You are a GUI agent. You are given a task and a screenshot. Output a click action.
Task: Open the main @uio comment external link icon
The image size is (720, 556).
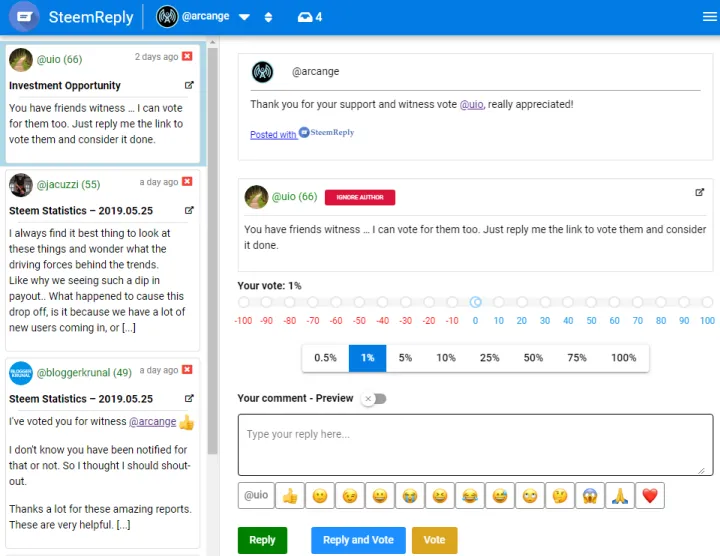point(699,192)
